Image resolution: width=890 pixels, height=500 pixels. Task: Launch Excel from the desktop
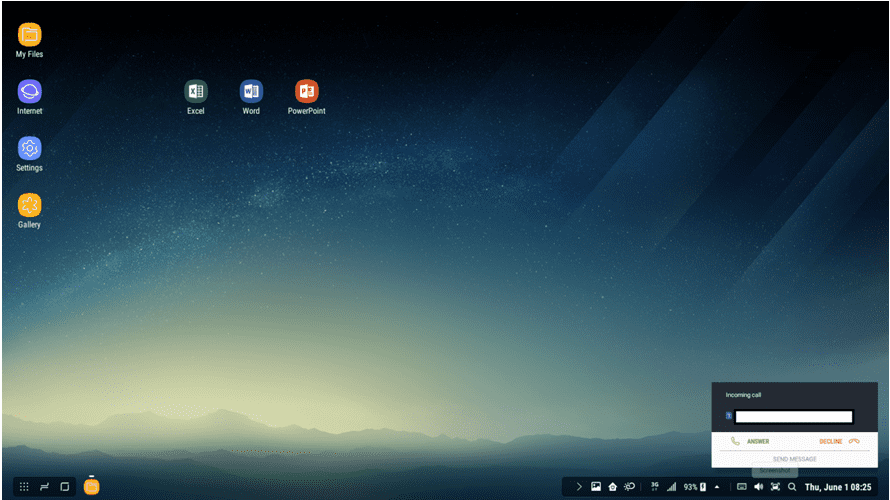(x=196, y=92)
